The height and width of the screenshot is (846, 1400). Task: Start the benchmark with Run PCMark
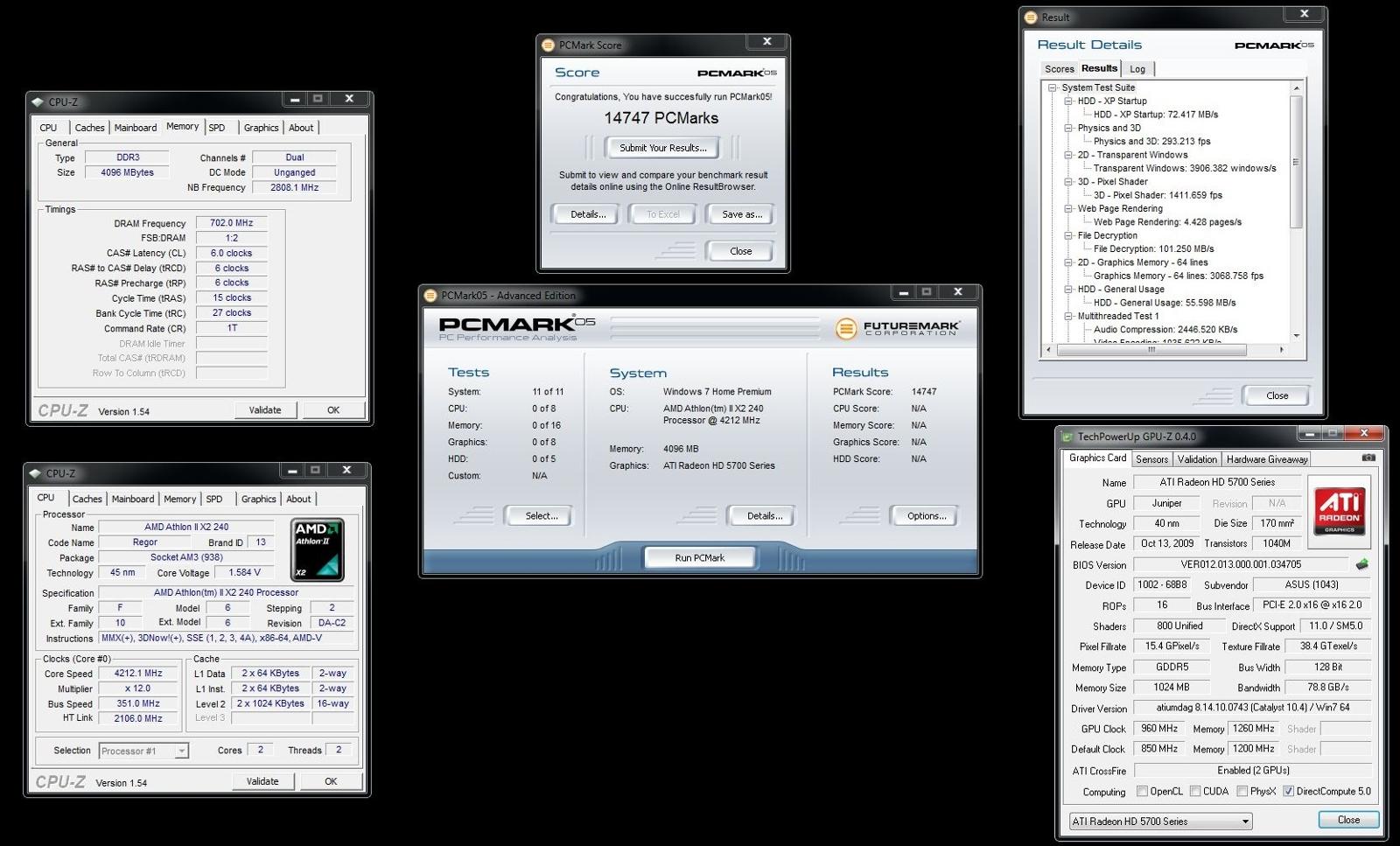[x=700, y=558]
